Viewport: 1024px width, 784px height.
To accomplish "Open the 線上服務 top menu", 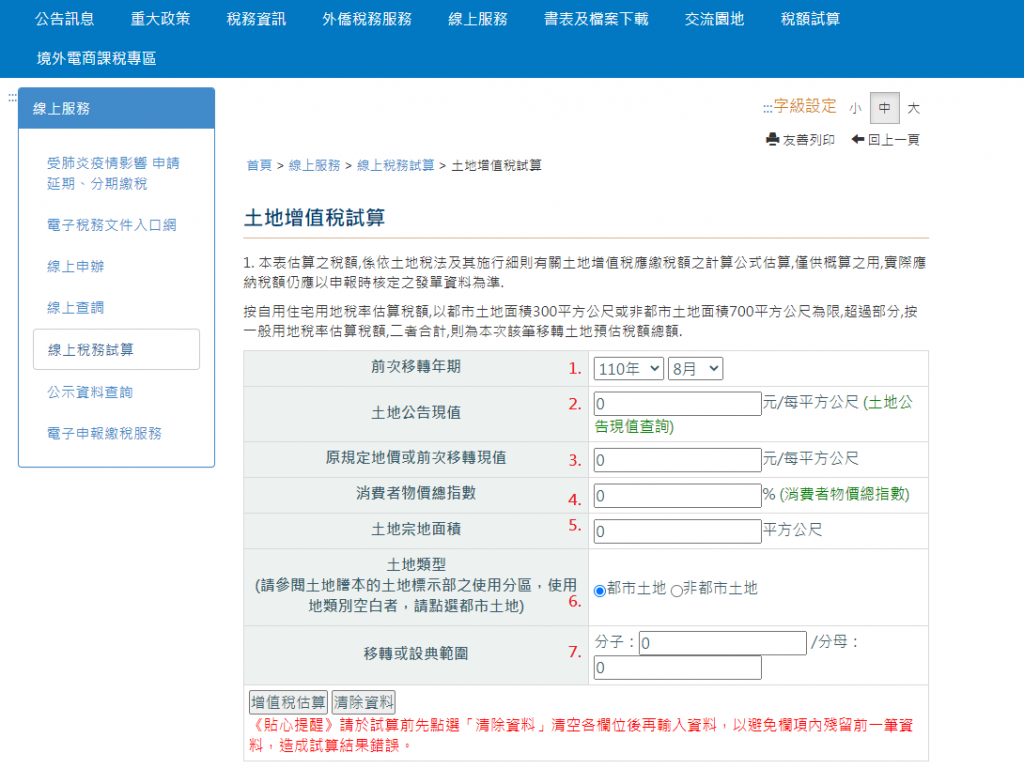I will pyautogui.click(x=478, y=19).
